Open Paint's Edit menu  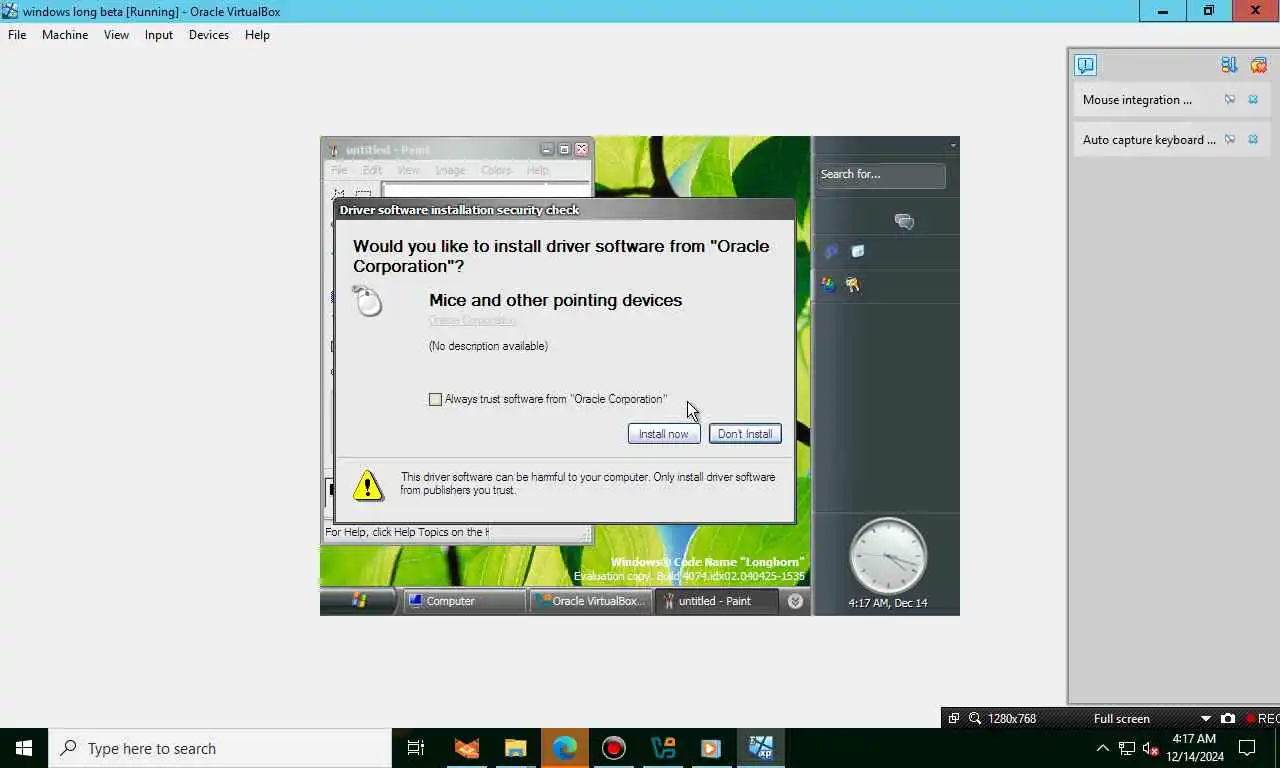tap(372, 170)
